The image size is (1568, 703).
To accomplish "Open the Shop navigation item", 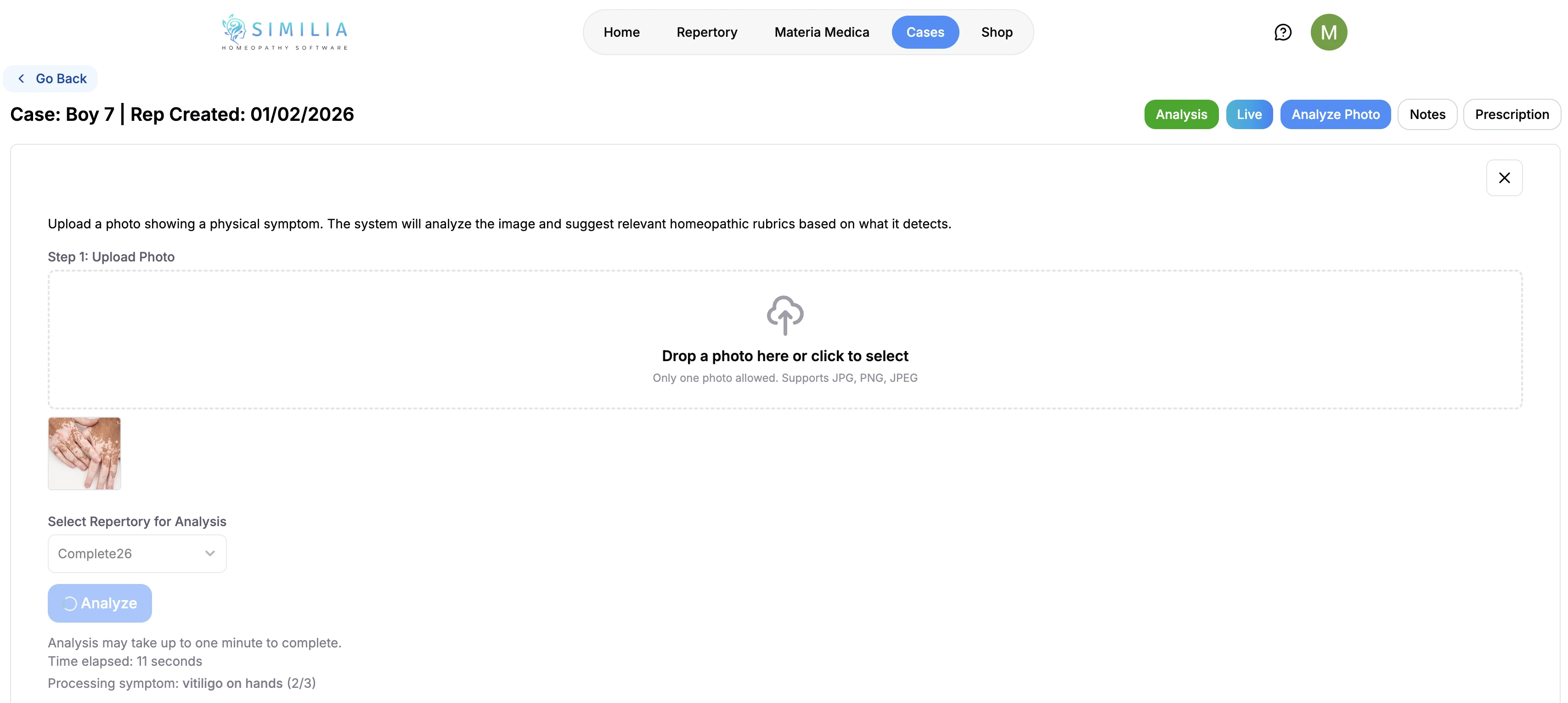I will [x=997, y=32].
